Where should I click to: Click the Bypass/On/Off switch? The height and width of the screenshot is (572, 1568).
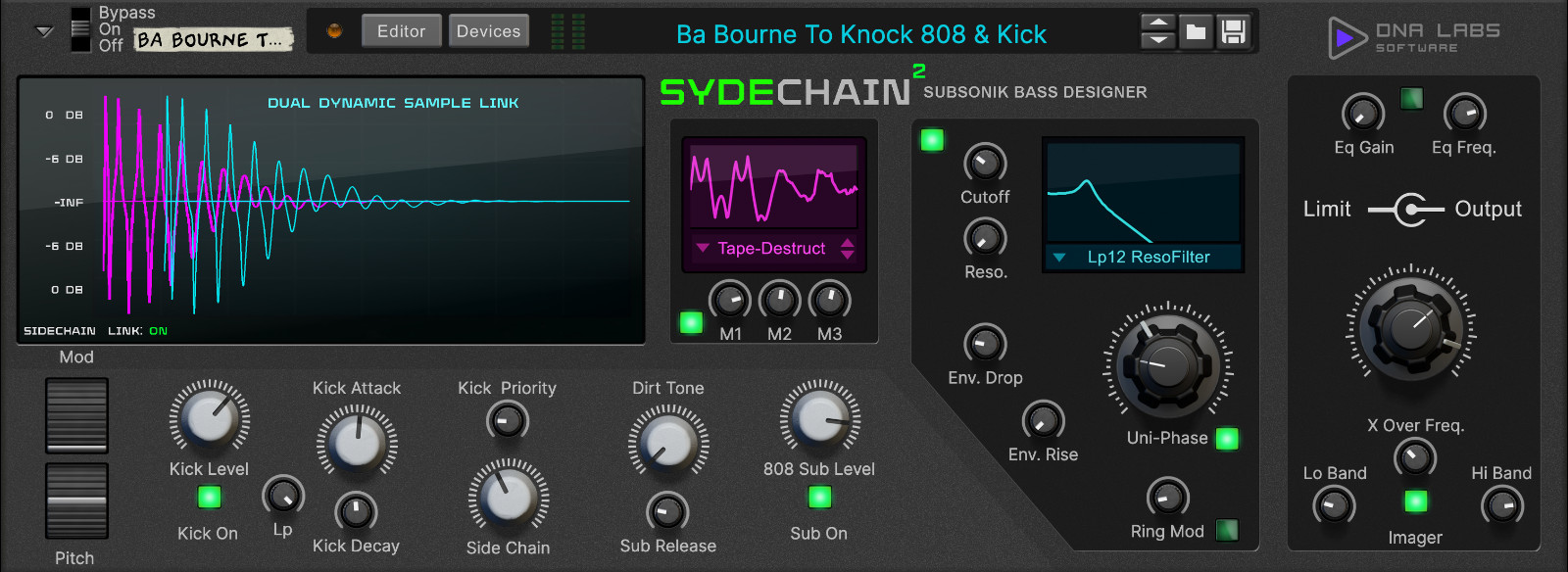click(x=80, y=29)
